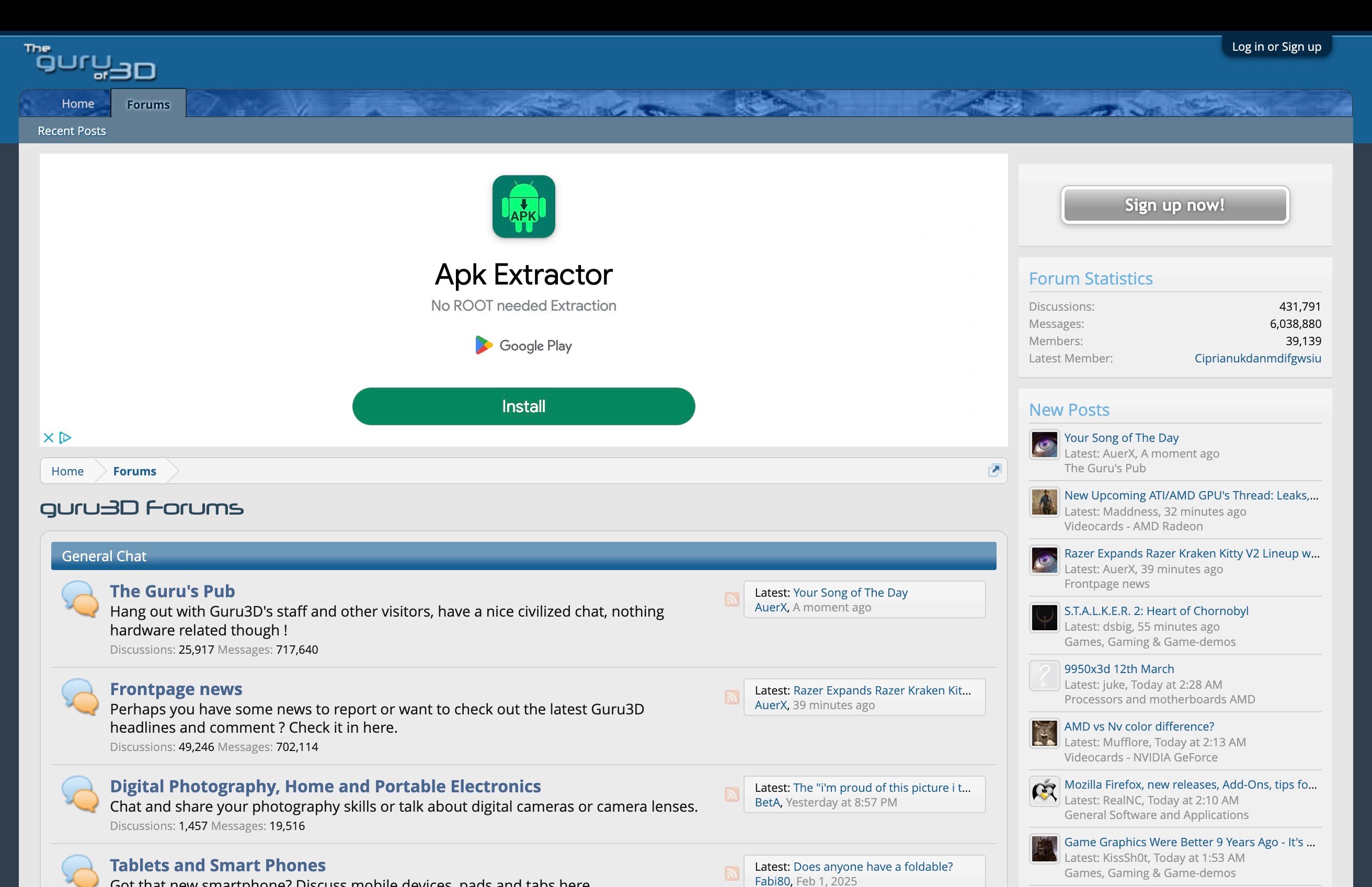1372x887 pixels.
Task: Click the green Install button
Action: (523, 406)
